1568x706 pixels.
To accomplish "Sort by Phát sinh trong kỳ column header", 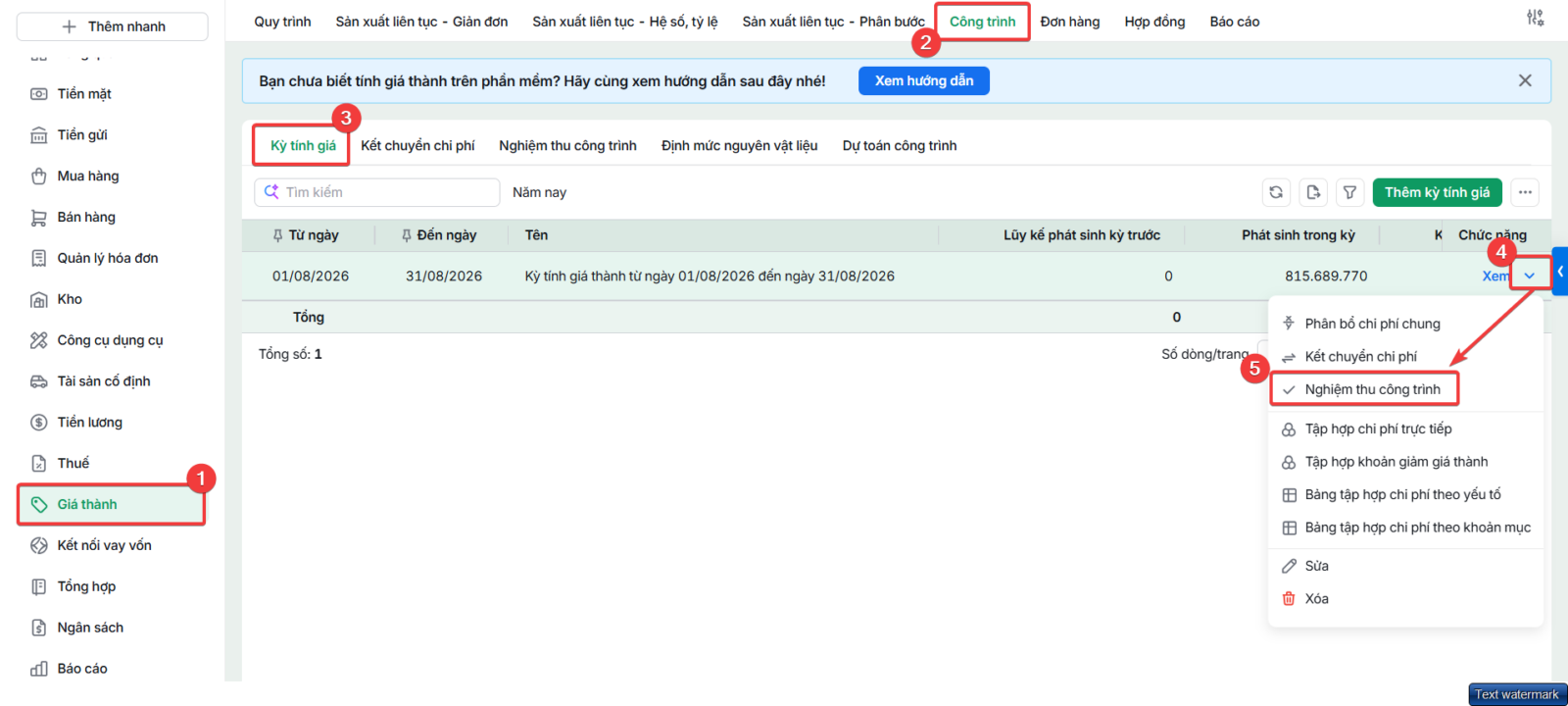I will pos(1298,235).
